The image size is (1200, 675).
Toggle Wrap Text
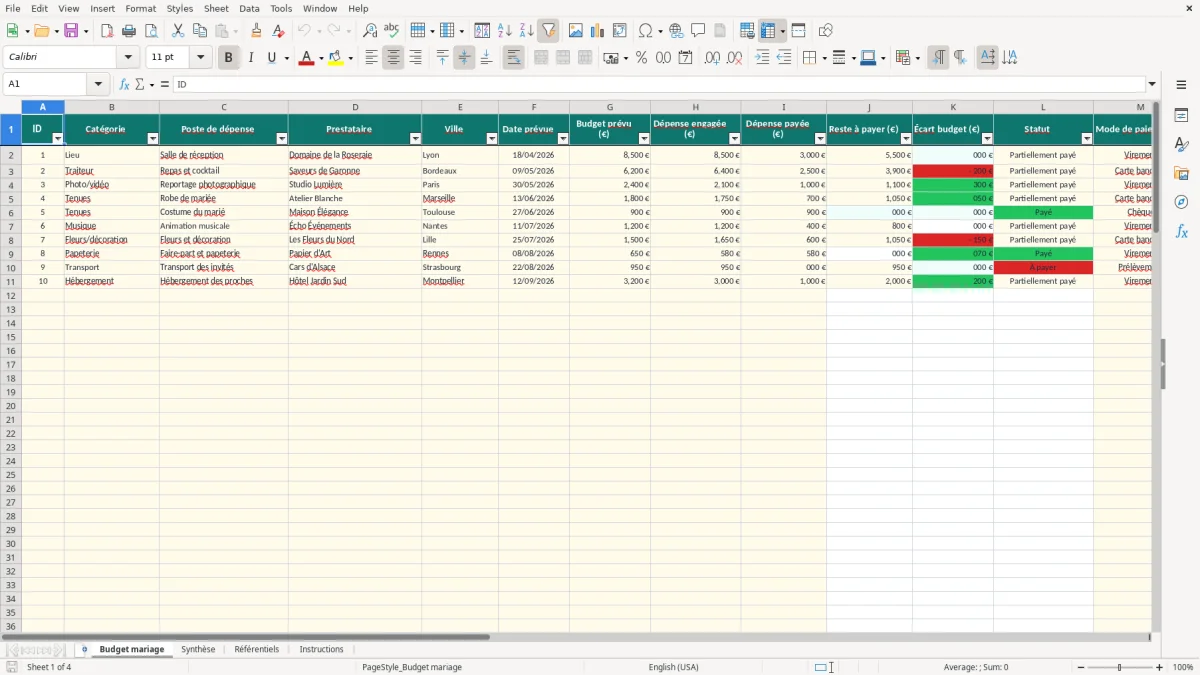click(513, 58)
